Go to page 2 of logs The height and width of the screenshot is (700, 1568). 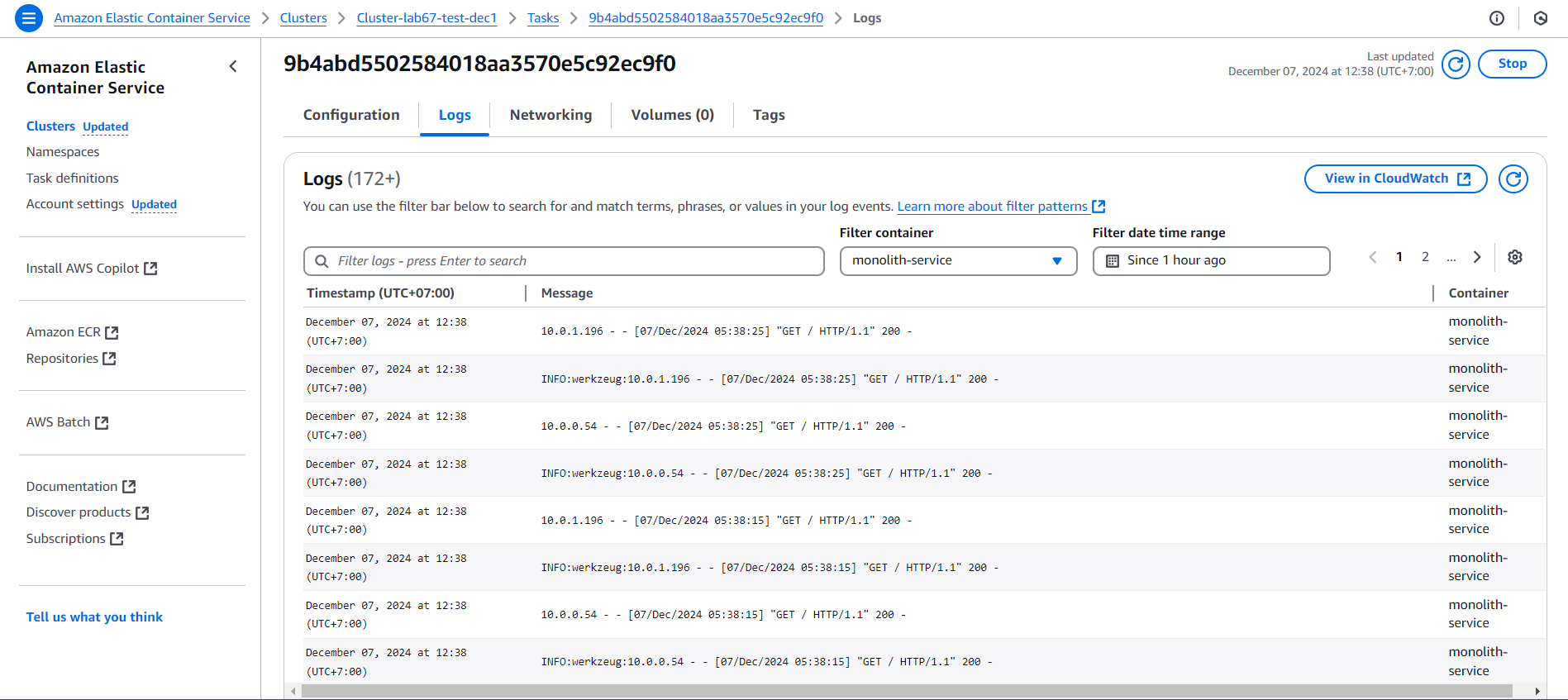(1425, 257)
